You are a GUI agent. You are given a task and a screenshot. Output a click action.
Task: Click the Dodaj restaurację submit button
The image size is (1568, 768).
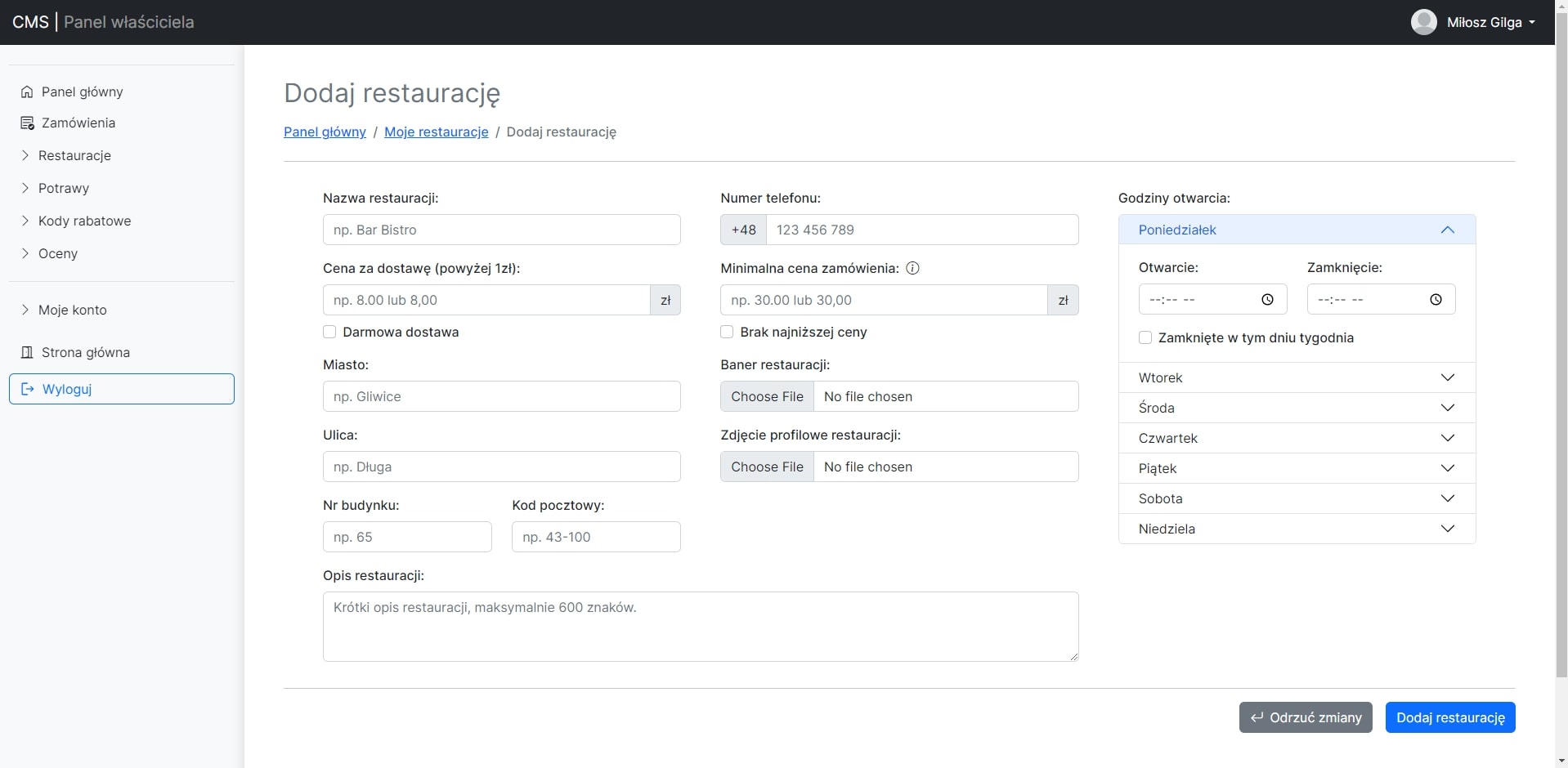[x=1450, y=717]
